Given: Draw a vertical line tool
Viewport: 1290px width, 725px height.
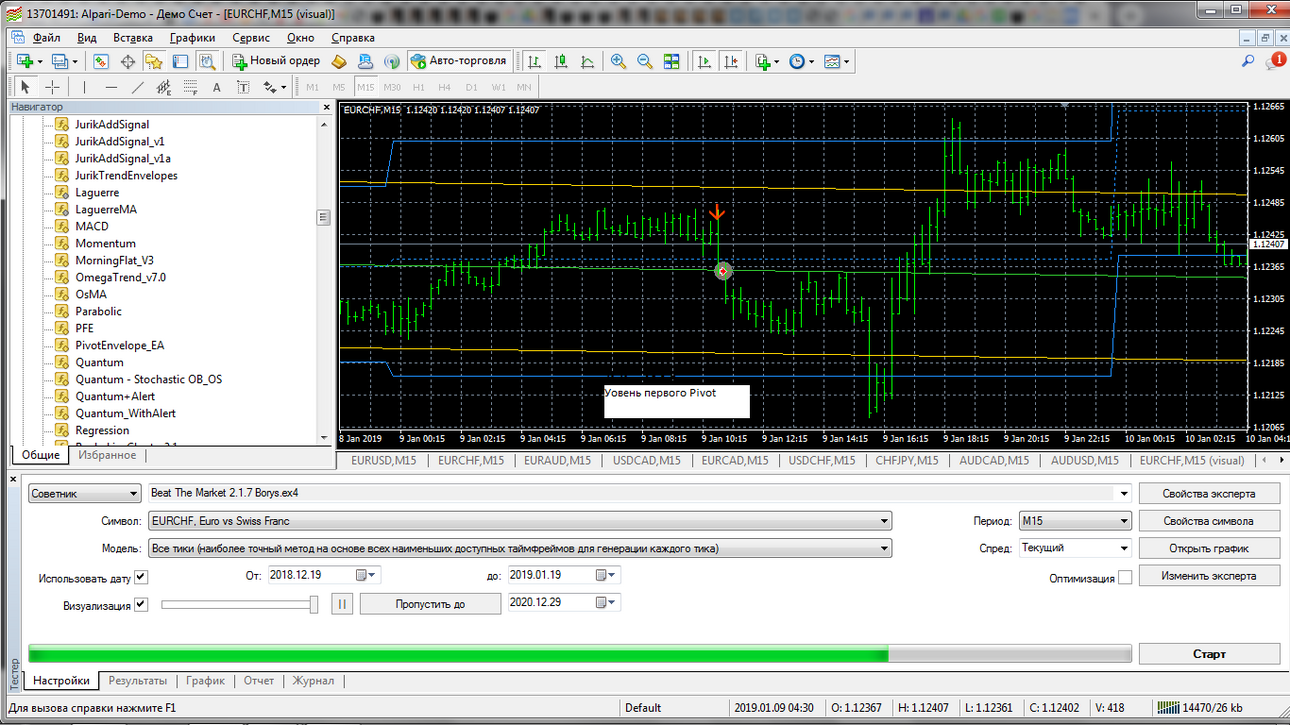Looking at the screenshot, I should tap(84, 87).
